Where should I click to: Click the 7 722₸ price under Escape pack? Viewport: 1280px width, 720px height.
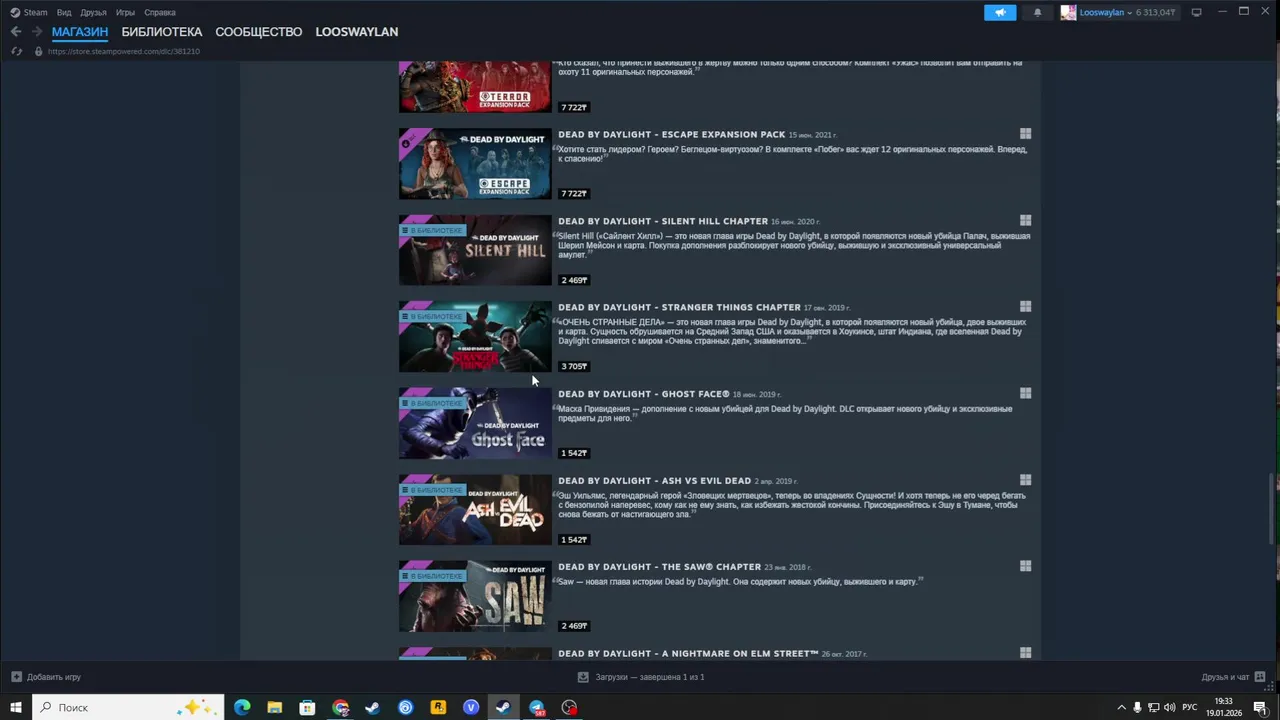[x=574, y=193]
